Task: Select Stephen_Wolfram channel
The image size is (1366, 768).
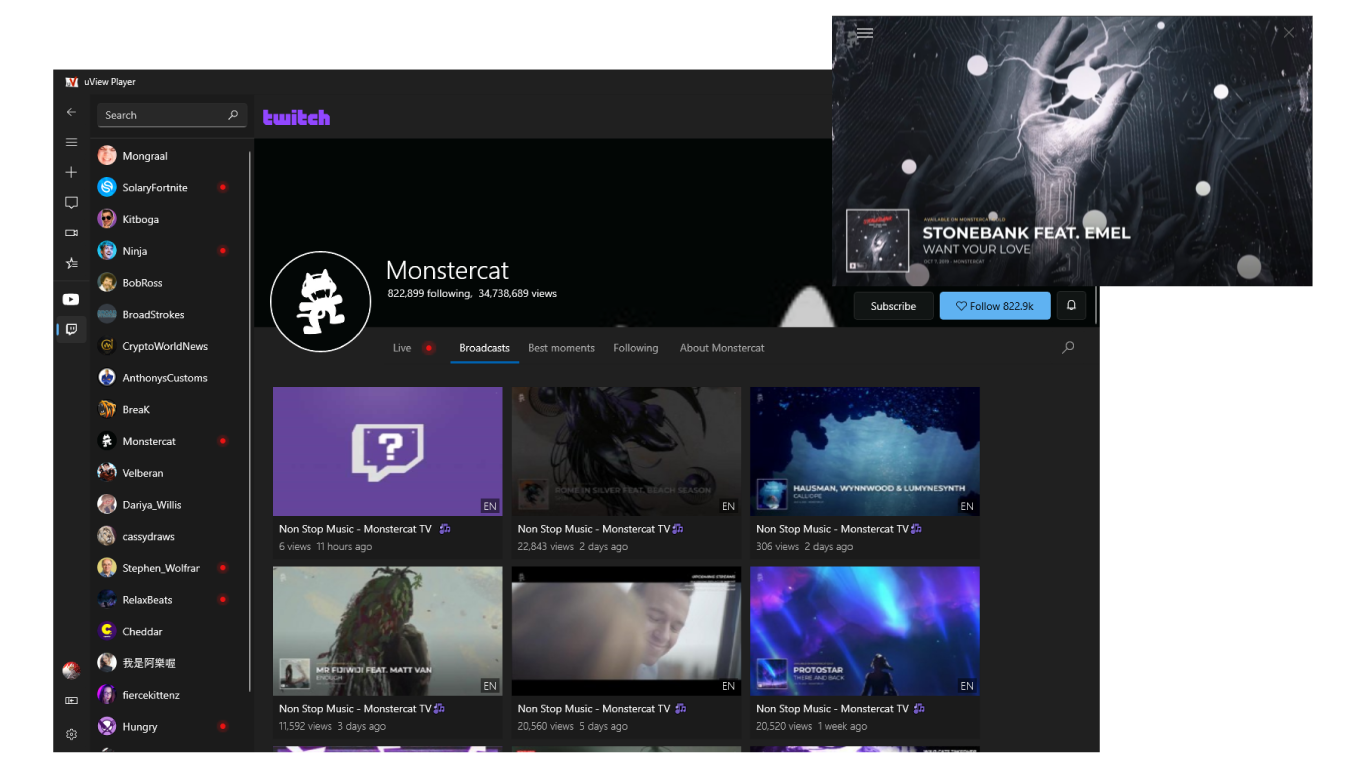Action: pyautogui.click(x=170, y=568)
